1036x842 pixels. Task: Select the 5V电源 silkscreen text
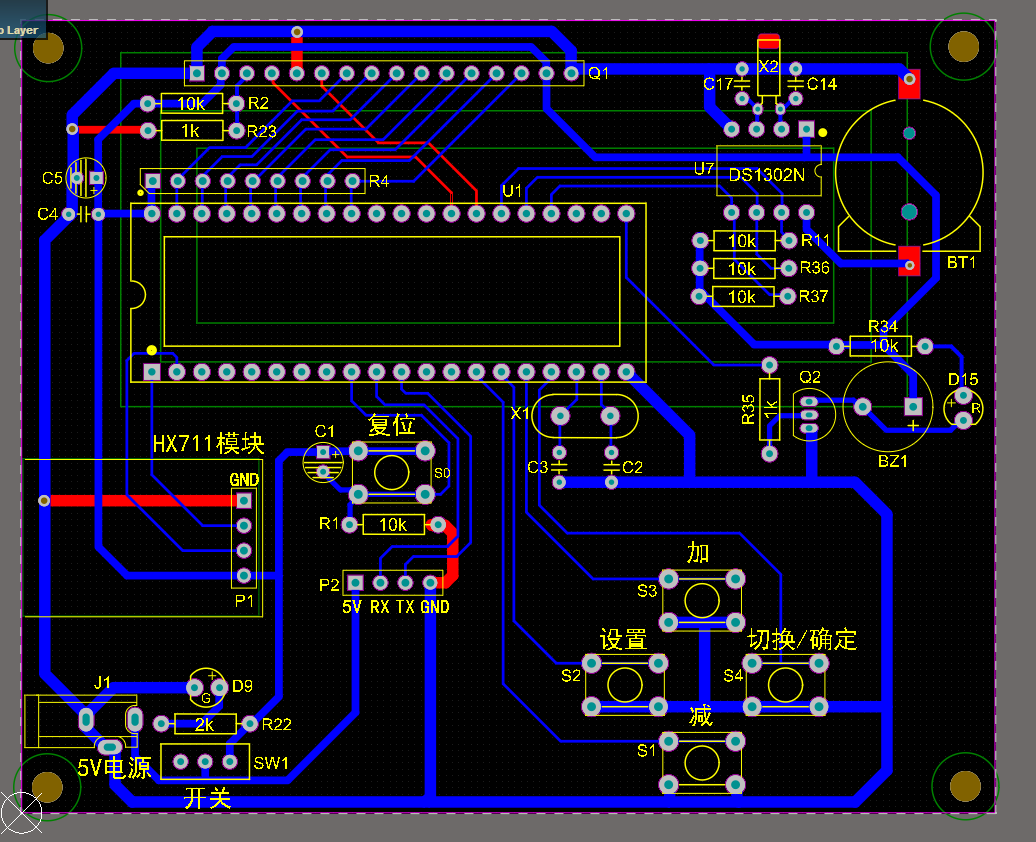coord(114,768)
